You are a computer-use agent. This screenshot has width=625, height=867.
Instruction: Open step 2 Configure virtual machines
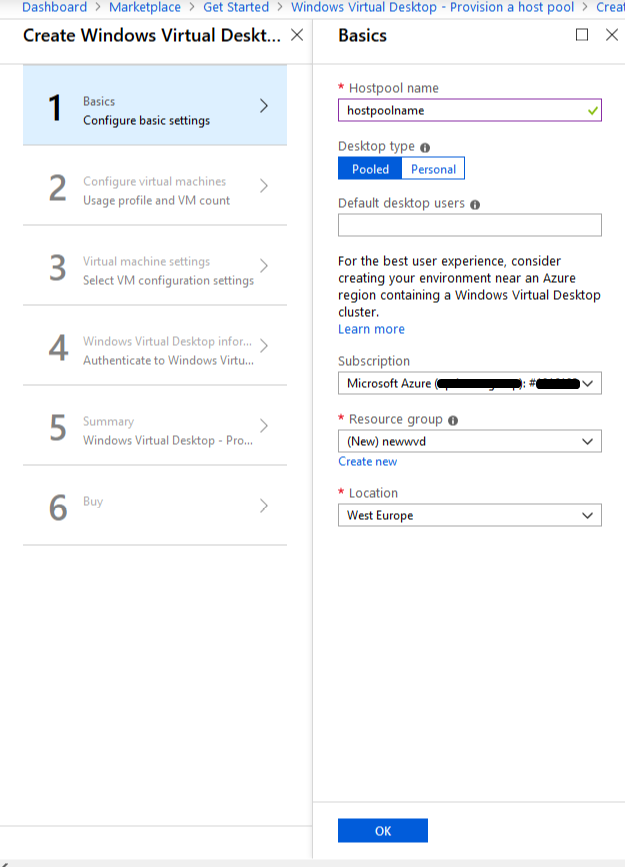pos(155,186)
